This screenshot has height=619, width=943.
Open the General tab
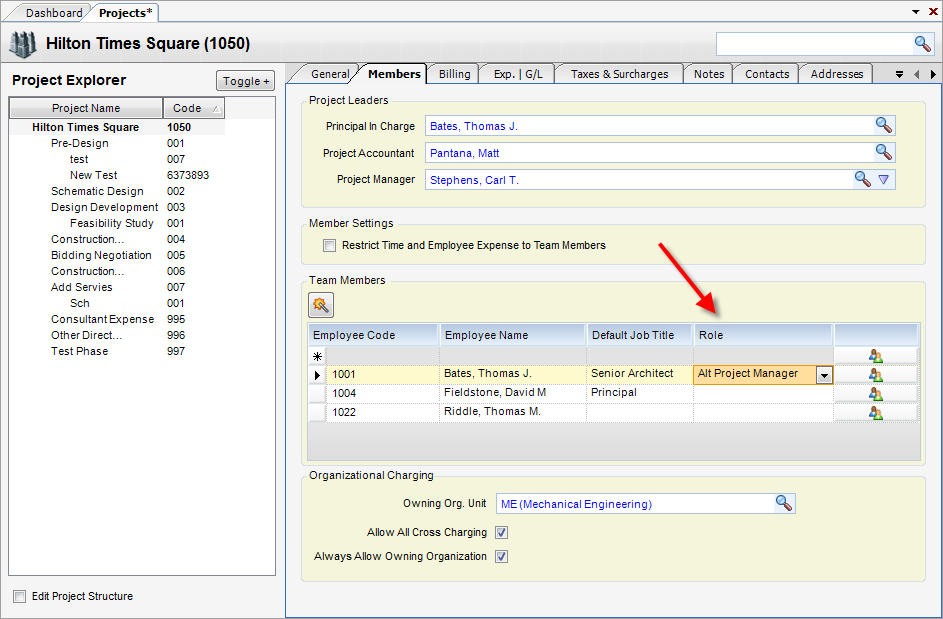click(x=330, y=74)
